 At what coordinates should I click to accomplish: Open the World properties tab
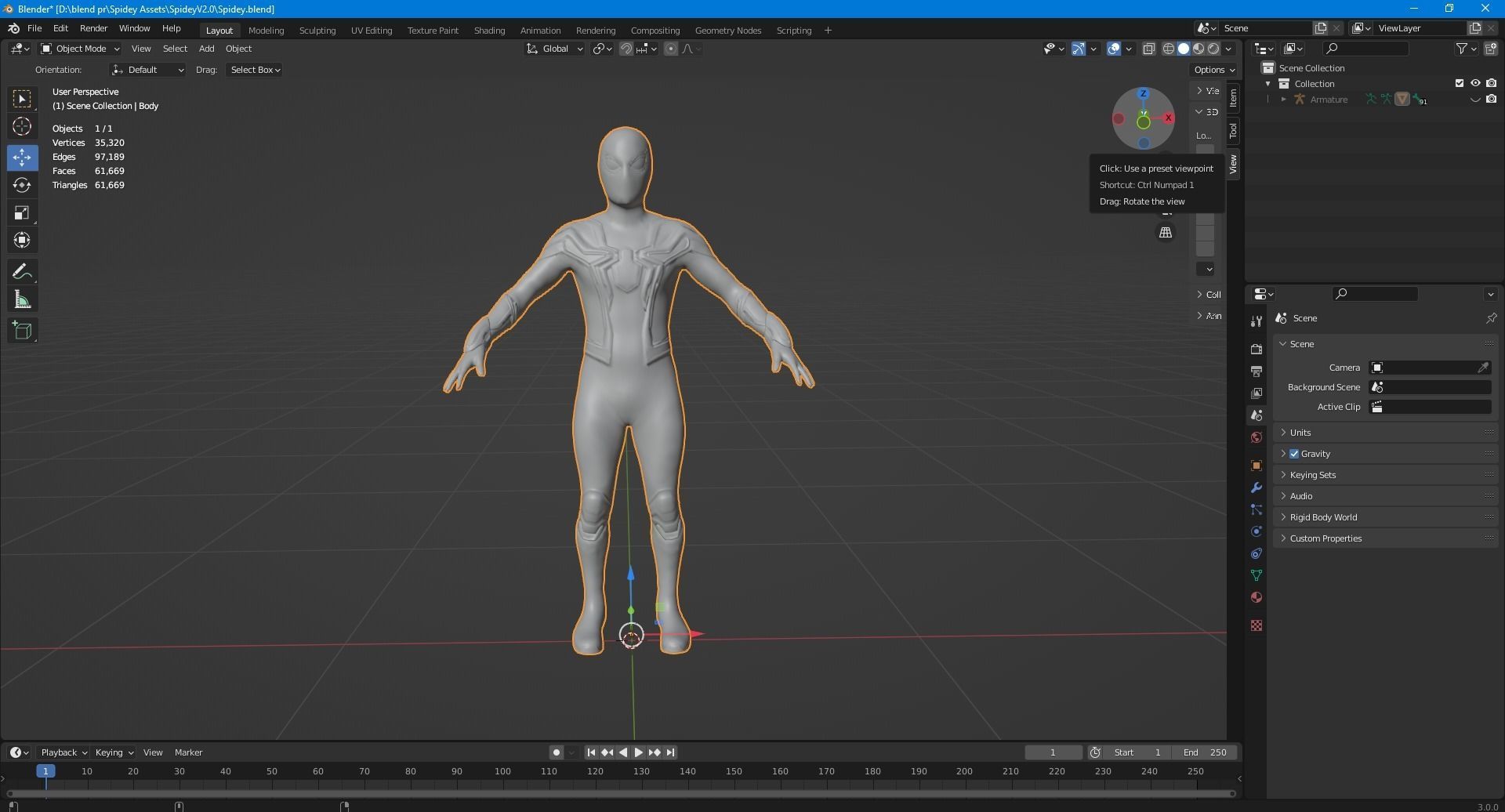(x=1257, y=437)
